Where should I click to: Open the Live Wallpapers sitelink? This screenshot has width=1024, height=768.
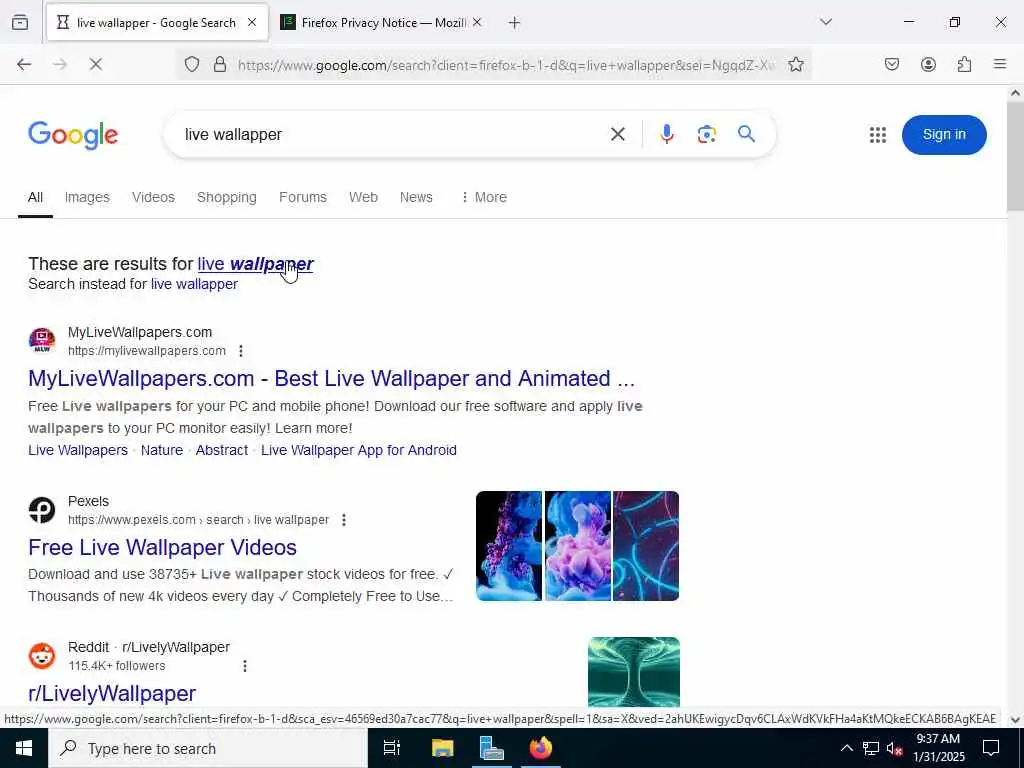click(78, 451)
